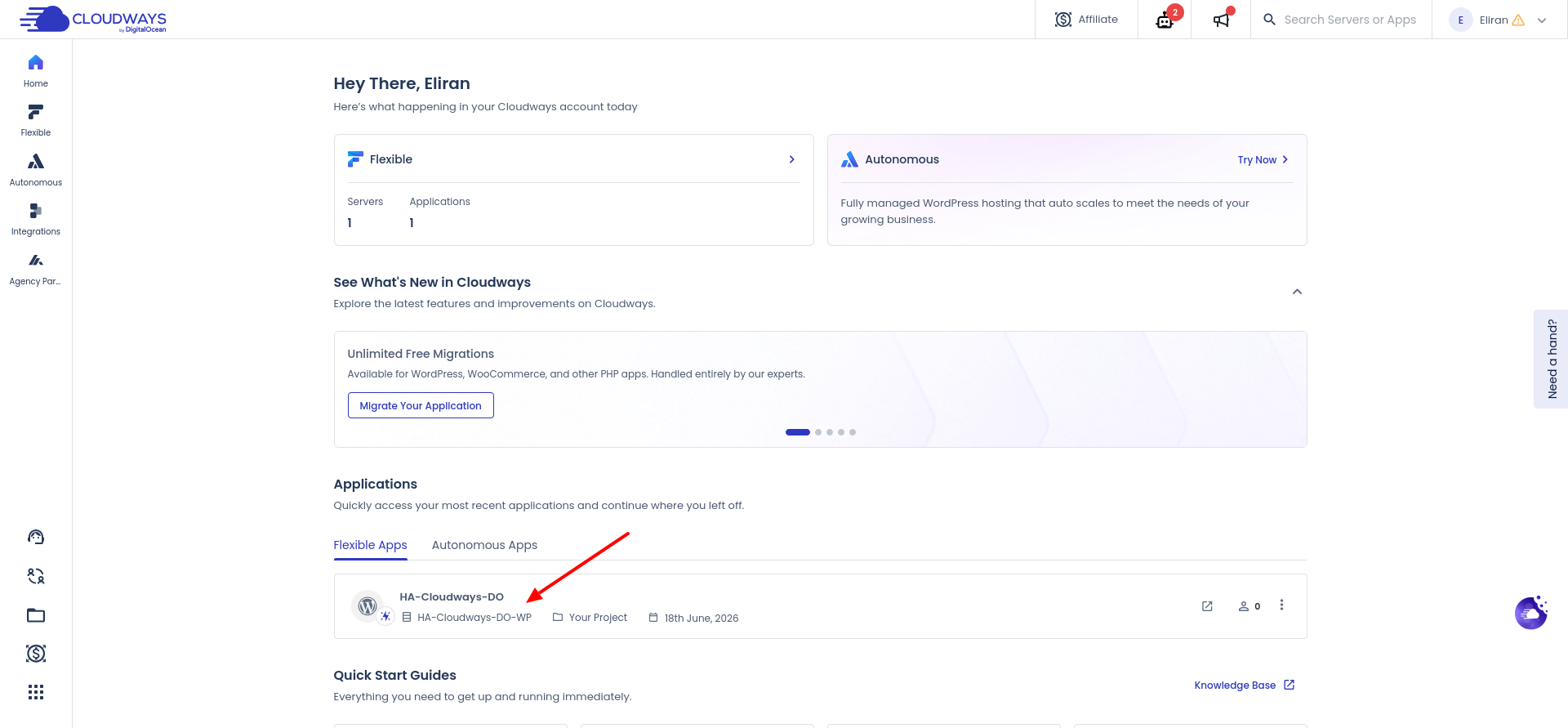Click the sidebar affiliate dollar badge icon

(x=36, y=654)
